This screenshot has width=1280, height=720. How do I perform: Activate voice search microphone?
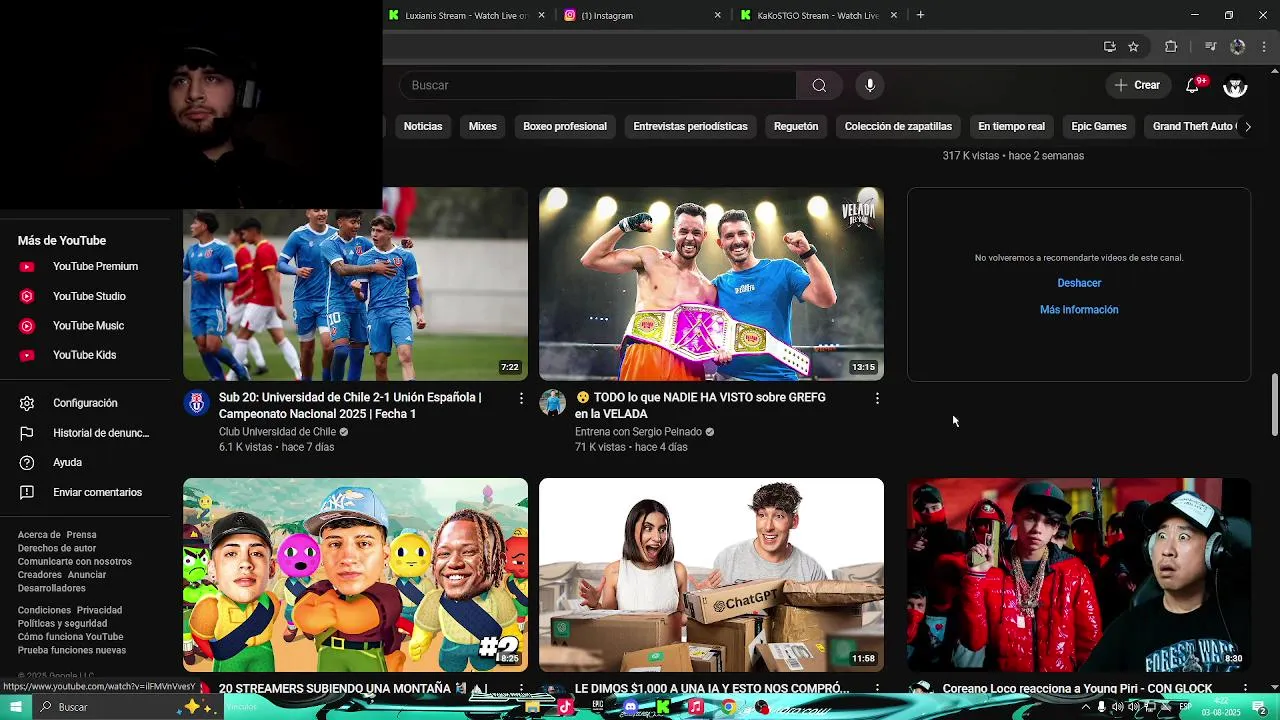point(870,85)
